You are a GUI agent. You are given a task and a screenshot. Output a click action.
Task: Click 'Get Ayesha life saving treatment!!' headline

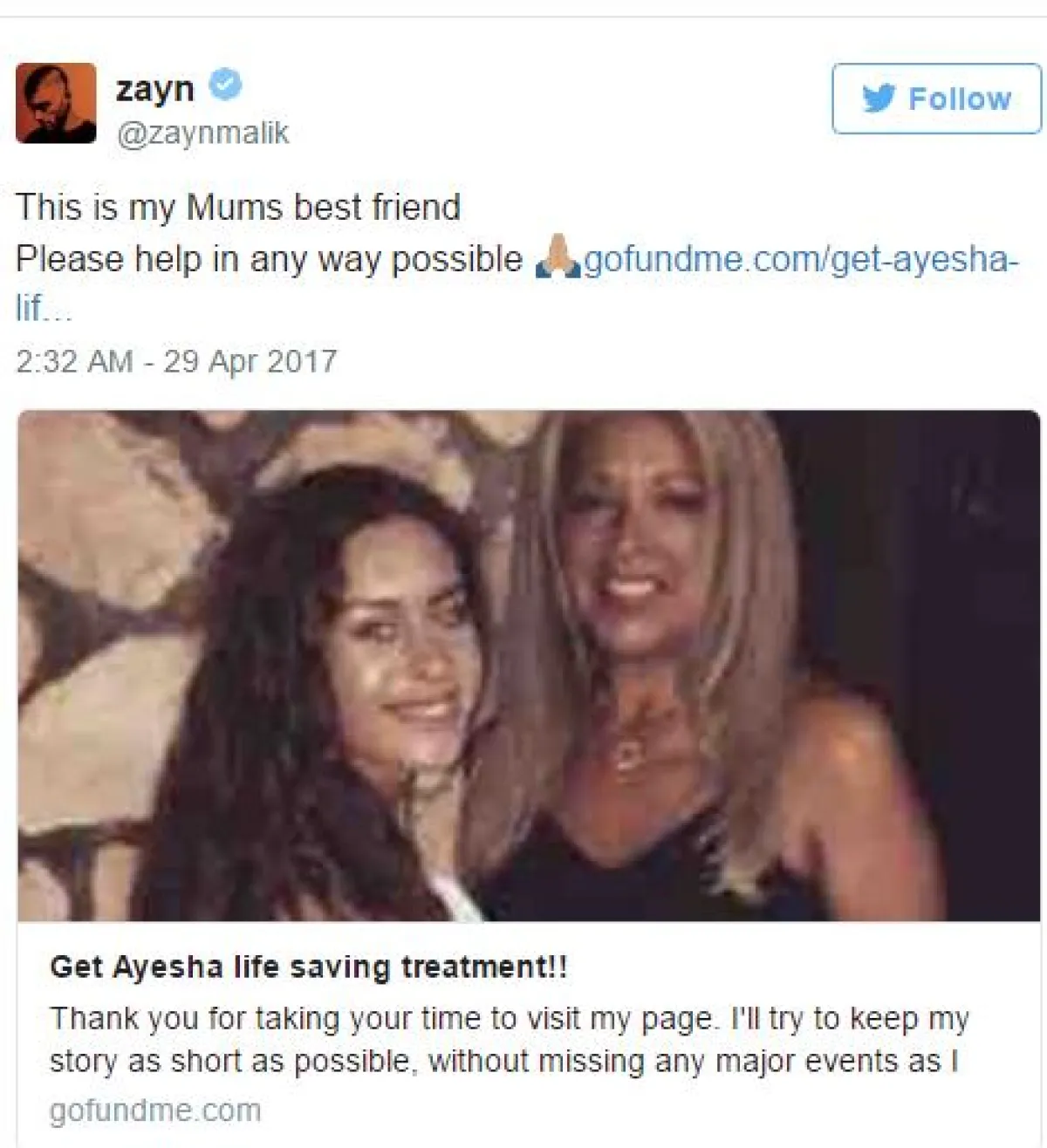[309, 967]
